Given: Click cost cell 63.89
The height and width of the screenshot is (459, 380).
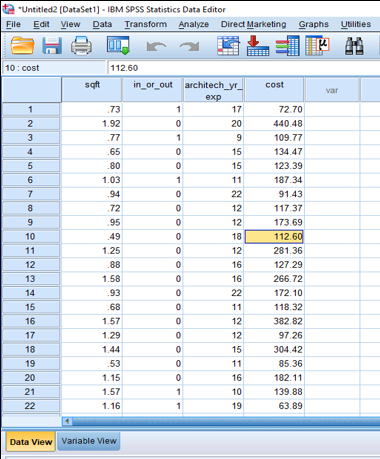Looking at the screenshot, I should coord(274,406).
